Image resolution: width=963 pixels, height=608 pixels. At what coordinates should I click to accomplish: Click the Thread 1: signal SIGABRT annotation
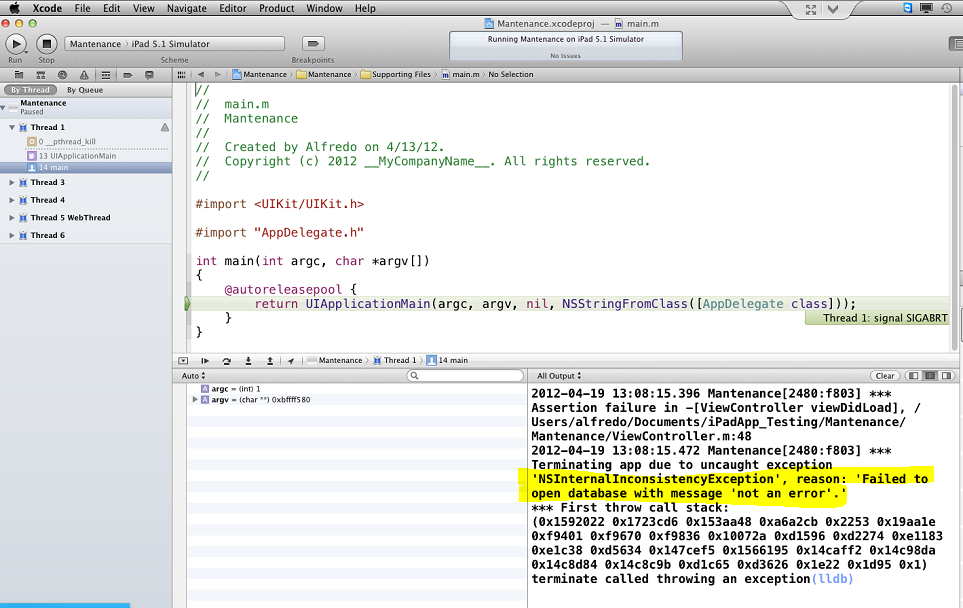point(877,318)
